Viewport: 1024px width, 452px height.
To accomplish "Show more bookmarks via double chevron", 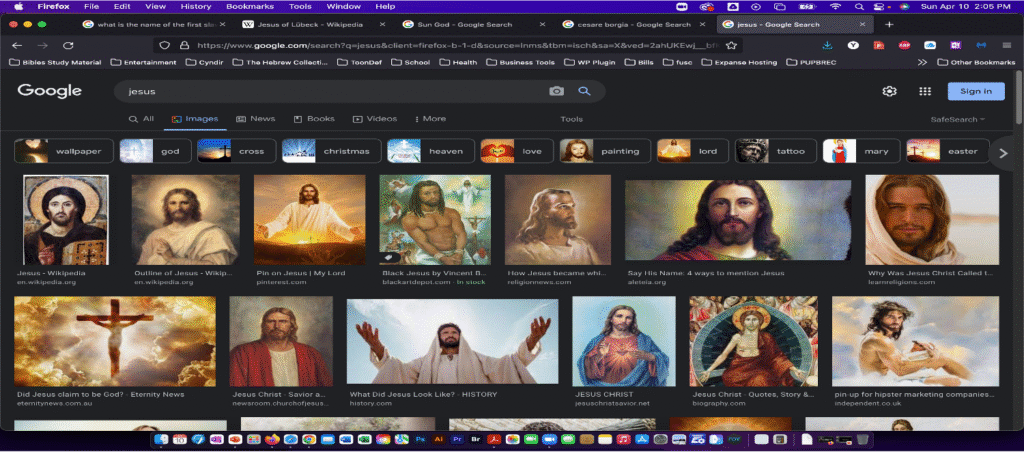I will pyautogui.click(x=922, y=62).
